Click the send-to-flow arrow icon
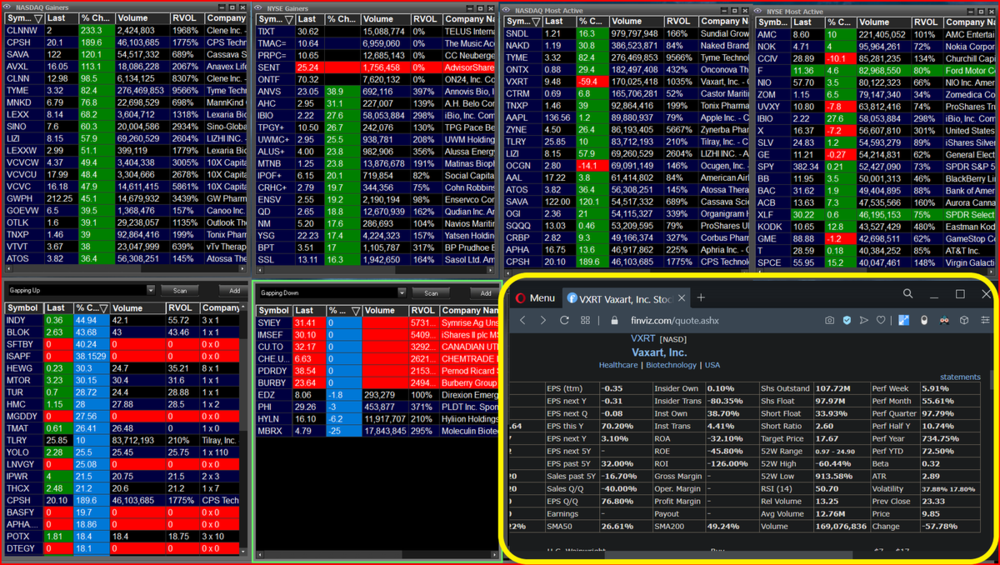The height and width of the screenshot is (565, 1000). point(864,321)
